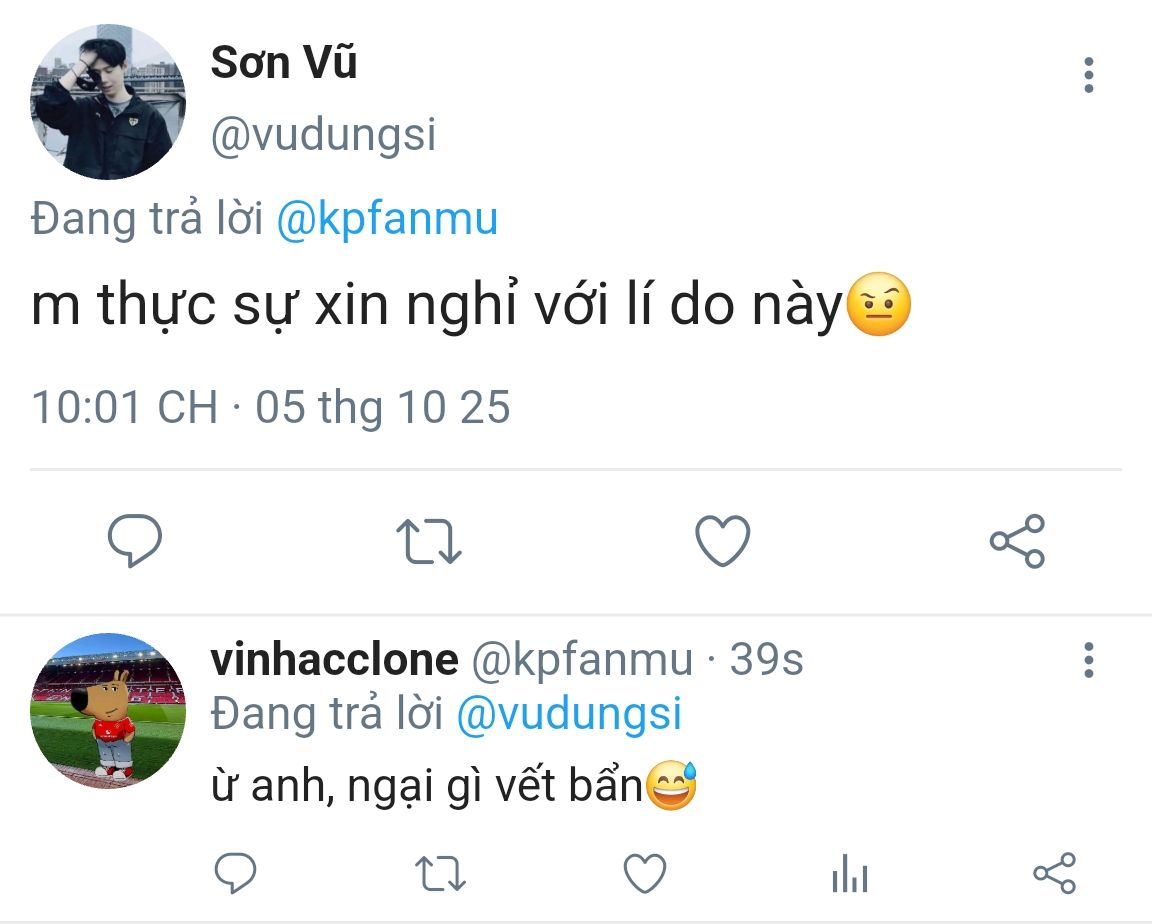The height and width of the screenshot is (924, 1152).
Task: Tap the @kpfanmu mention link in main tweet
Action: (386, 219)
